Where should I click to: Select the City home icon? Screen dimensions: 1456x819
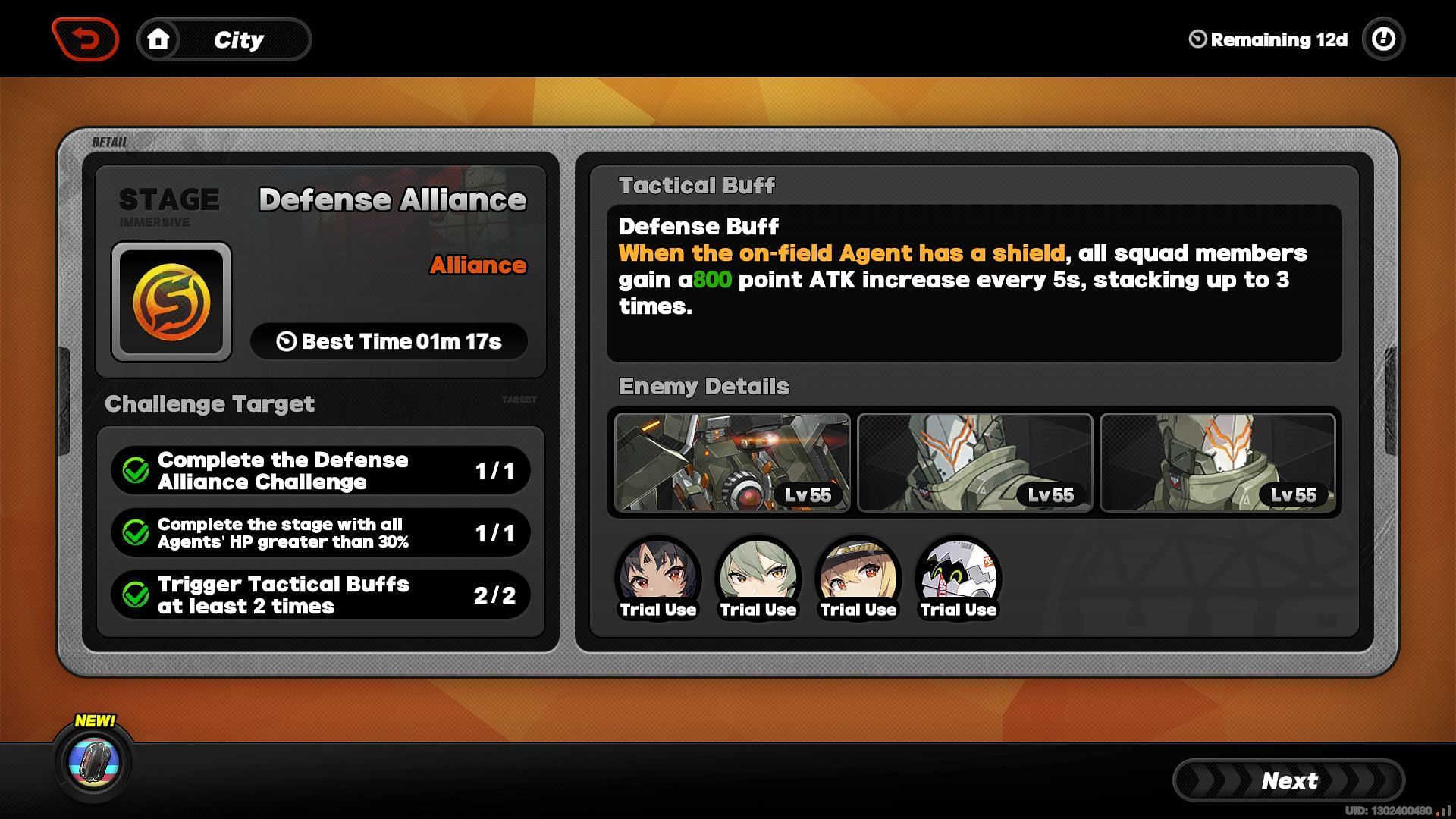pos(157,39)
